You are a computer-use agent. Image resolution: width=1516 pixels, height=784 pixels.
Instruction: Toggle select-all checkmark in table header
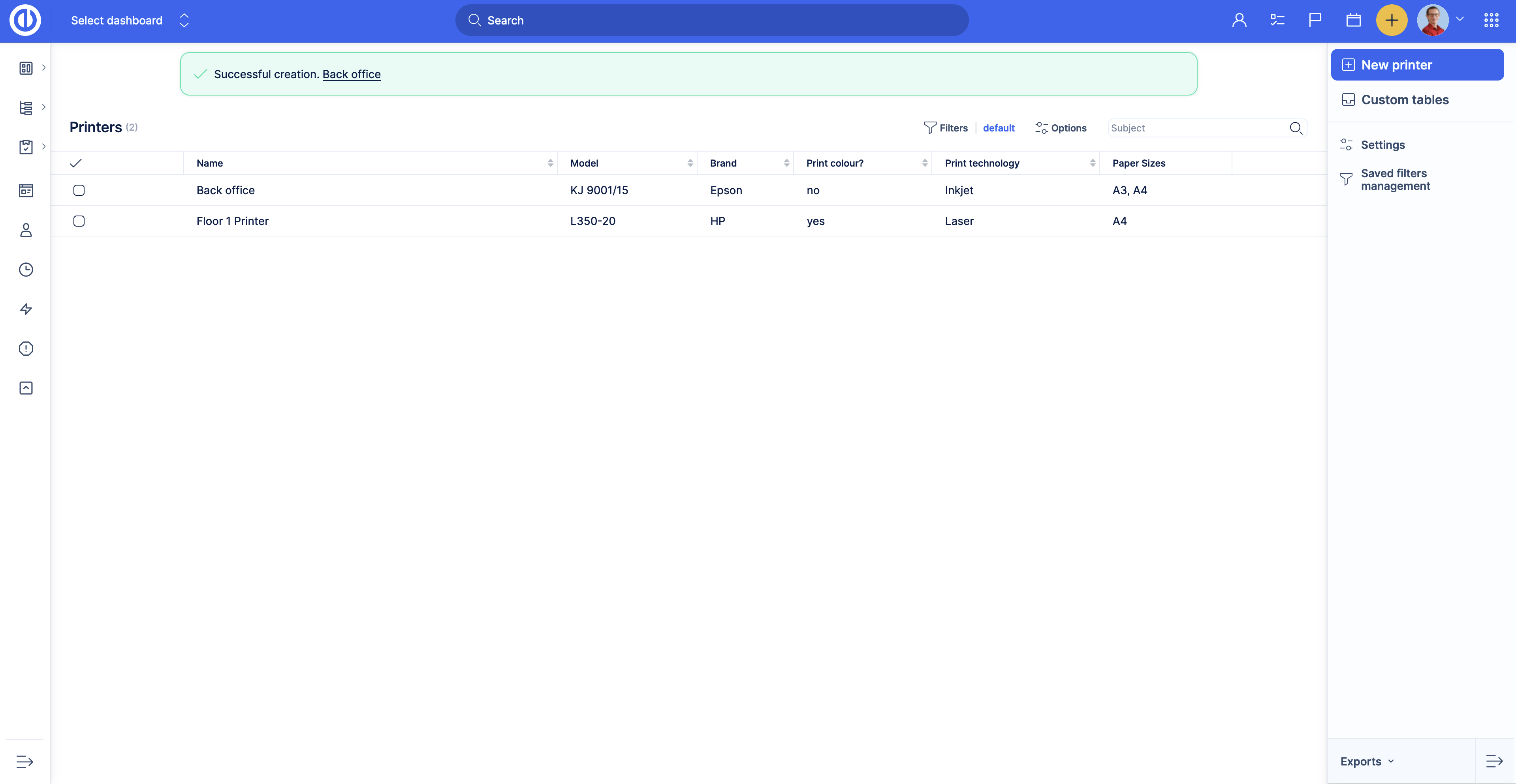[x=76, y=163]
